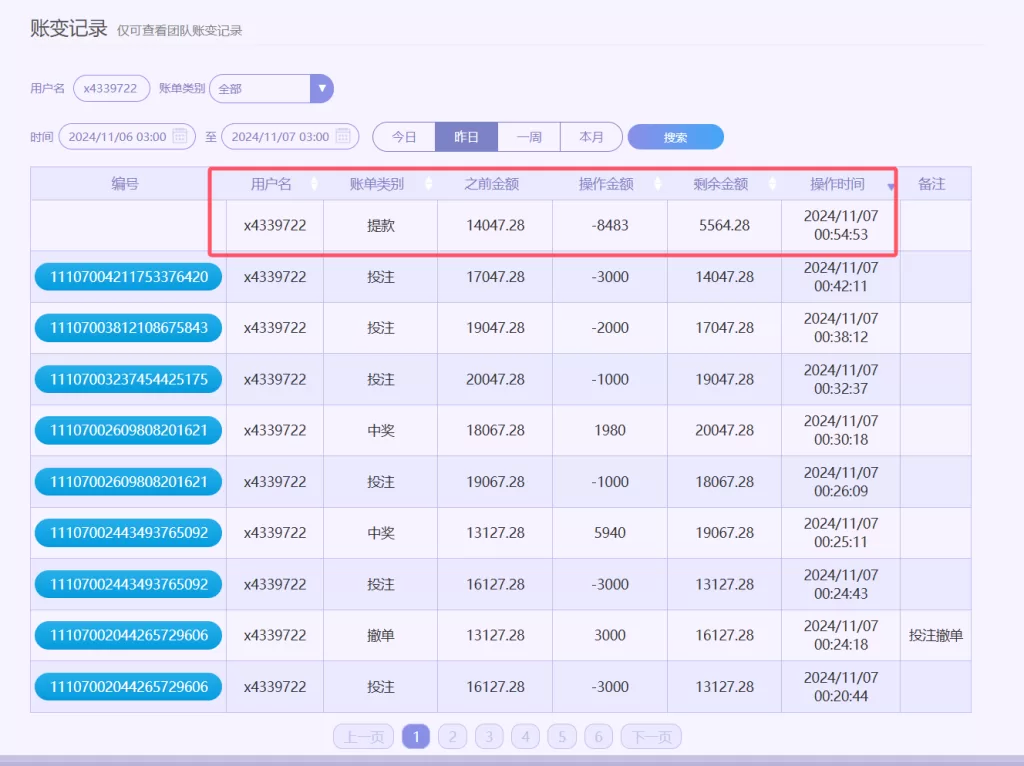Sort by 剩余金额 column arrows

point(773,184)
